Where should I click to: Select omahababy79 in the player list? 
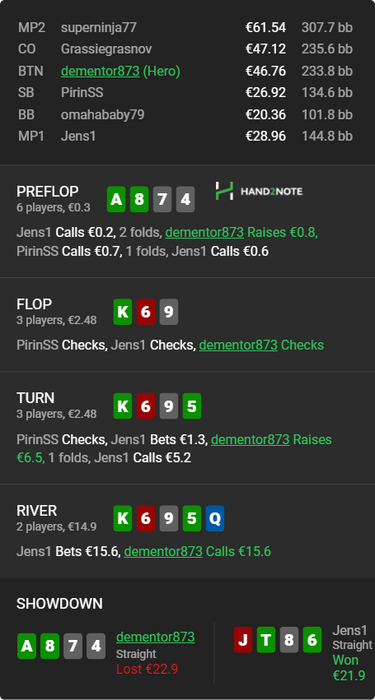pyautogui.click(x=103, y=115)
